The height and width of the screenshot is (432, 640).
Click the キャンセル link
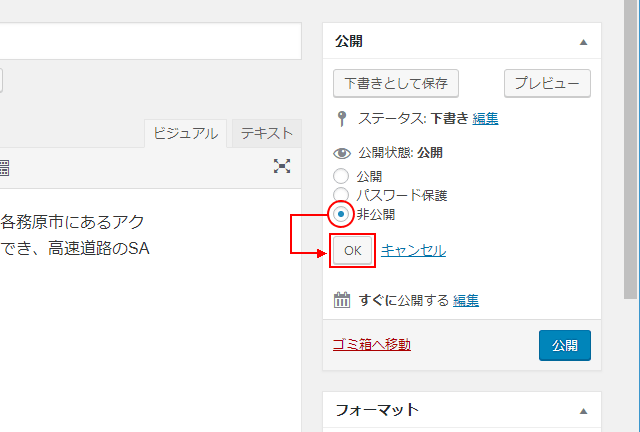tap(413, 251)
